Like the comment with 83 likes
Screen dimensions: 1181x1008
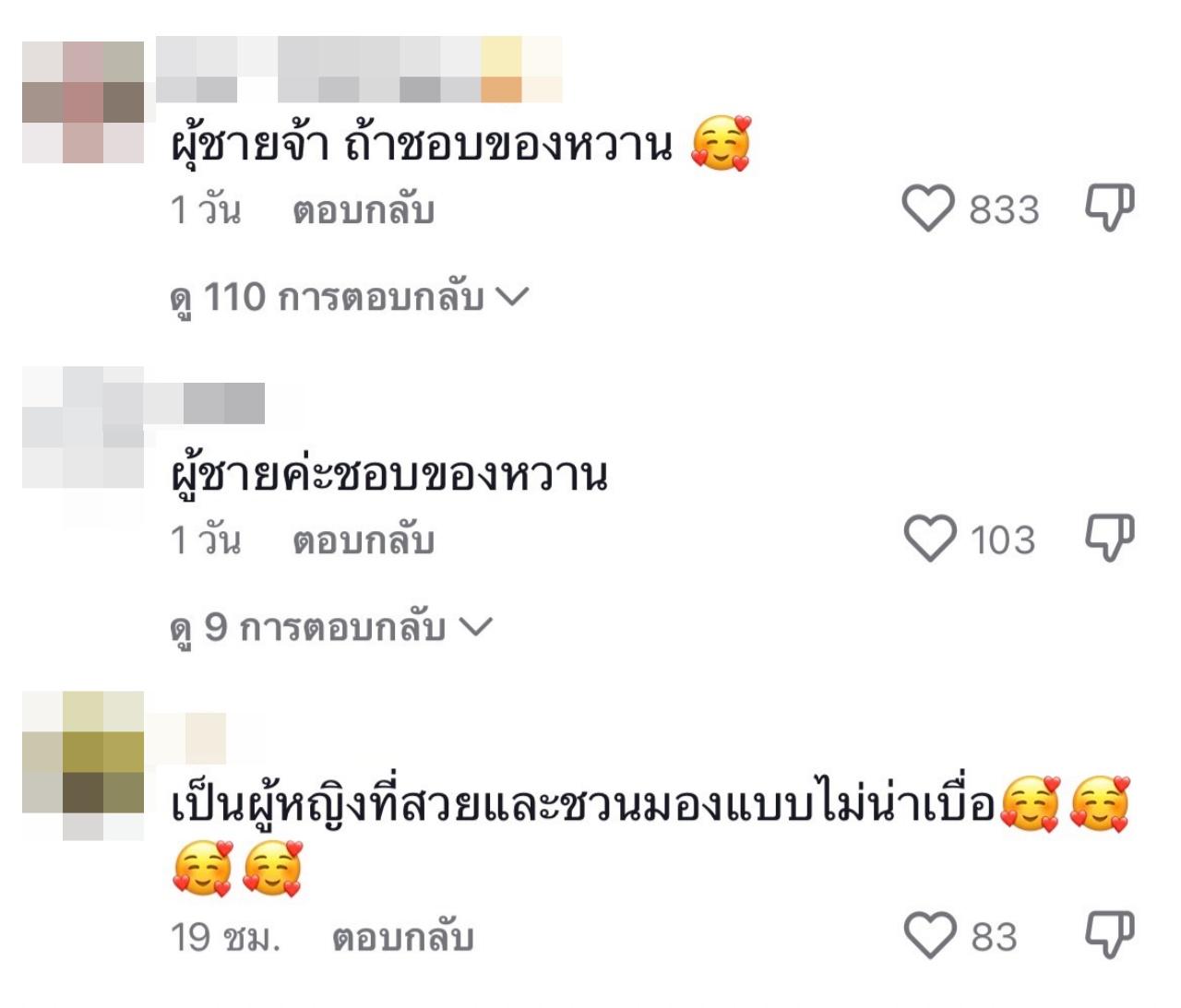[929, 936]
